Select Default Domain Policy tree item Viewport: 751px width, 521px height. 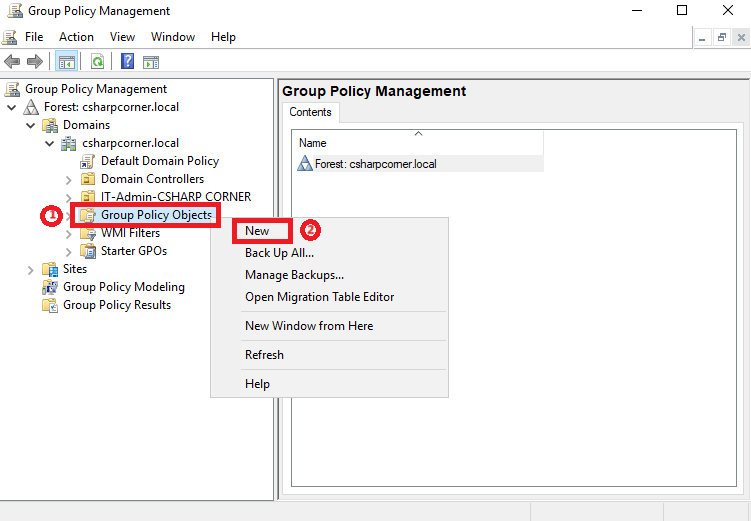pyautogui.click(x=160, y=161)
